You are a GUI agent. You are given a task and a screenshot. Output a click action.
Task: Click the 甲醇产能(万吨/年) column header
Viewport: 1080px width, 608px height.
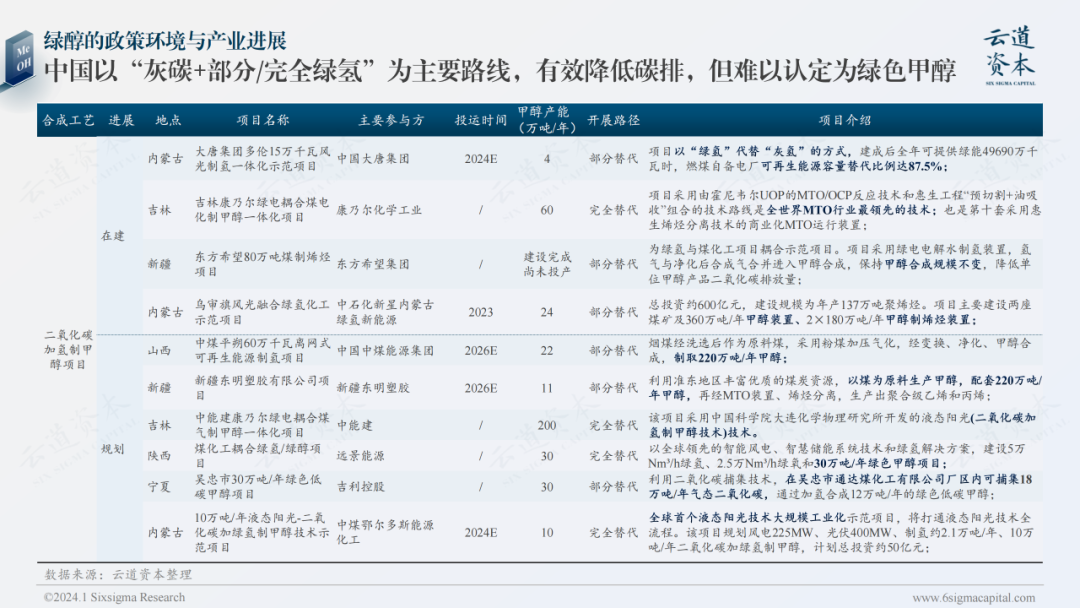point(546,120)
